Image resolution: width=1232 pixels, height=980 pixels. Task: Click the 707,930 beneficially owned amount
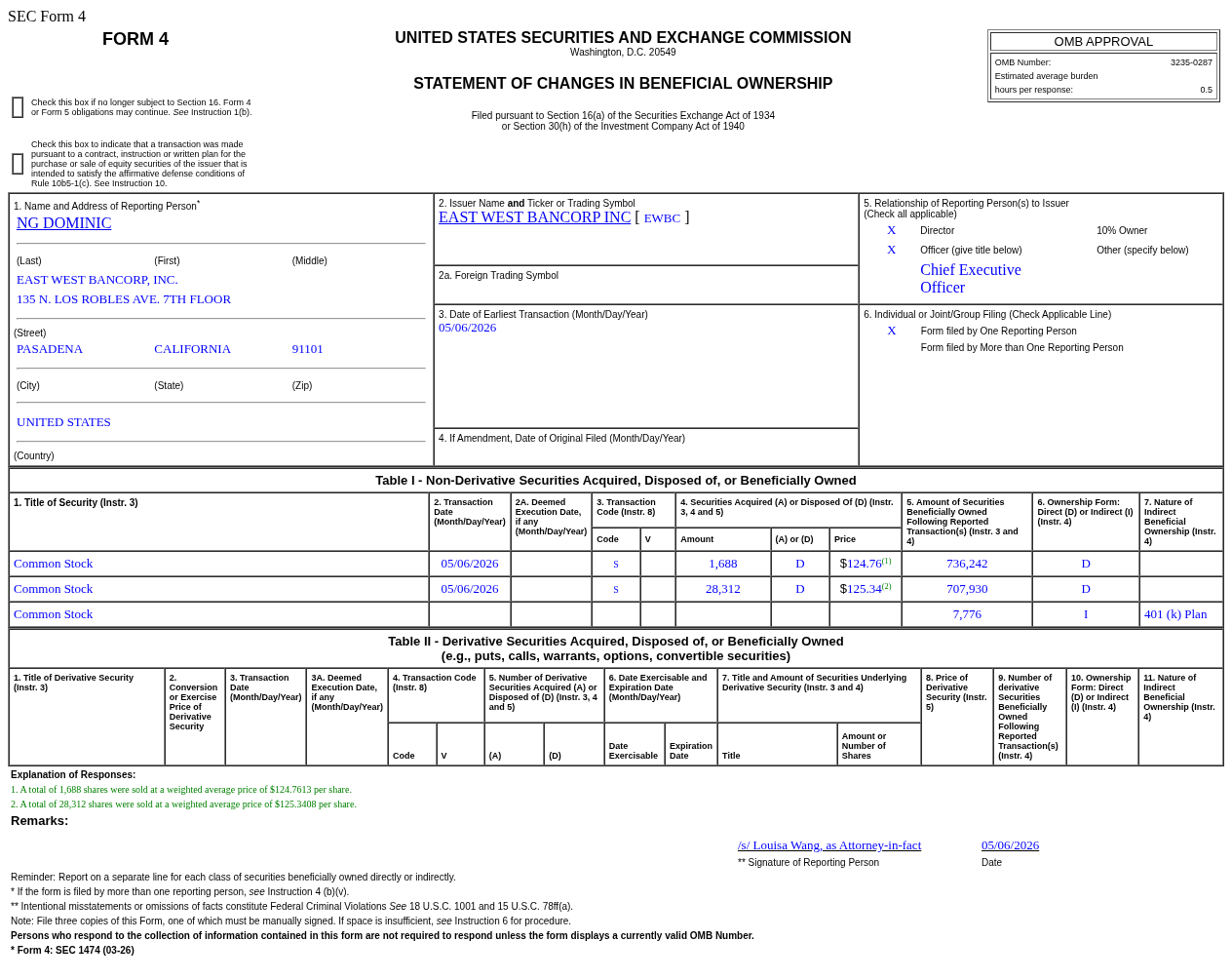(x=967, y=589)
